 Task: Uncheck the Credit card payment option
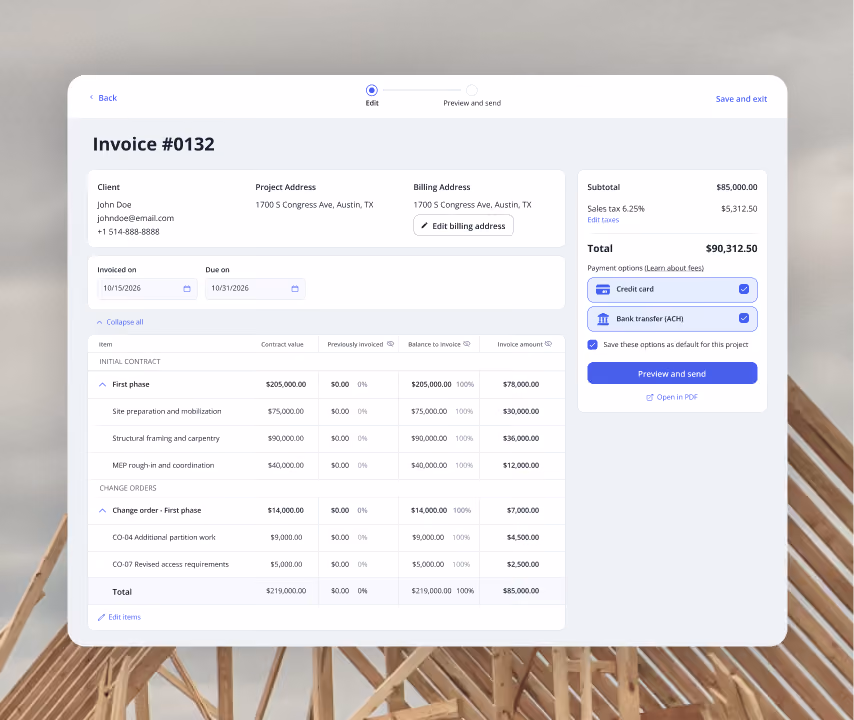[743, 289]
